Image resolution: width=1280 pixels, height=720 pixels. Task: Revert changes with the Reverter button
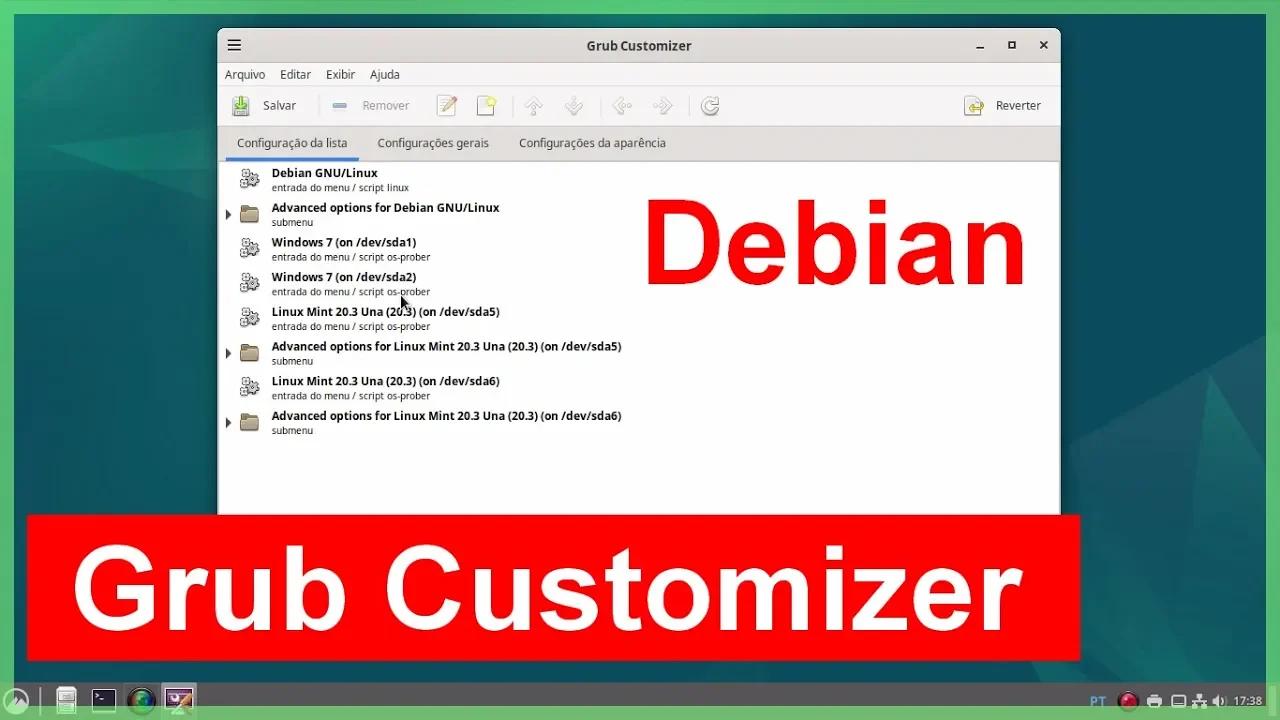[x=1004, y=105]
